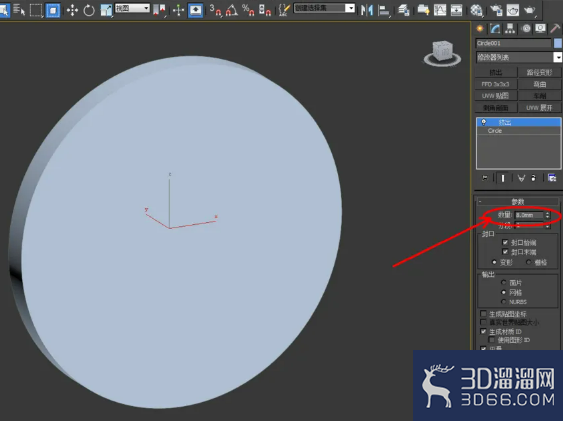Select the 栅格 radio button
563x421 pixels.
(x=529, y=262)
